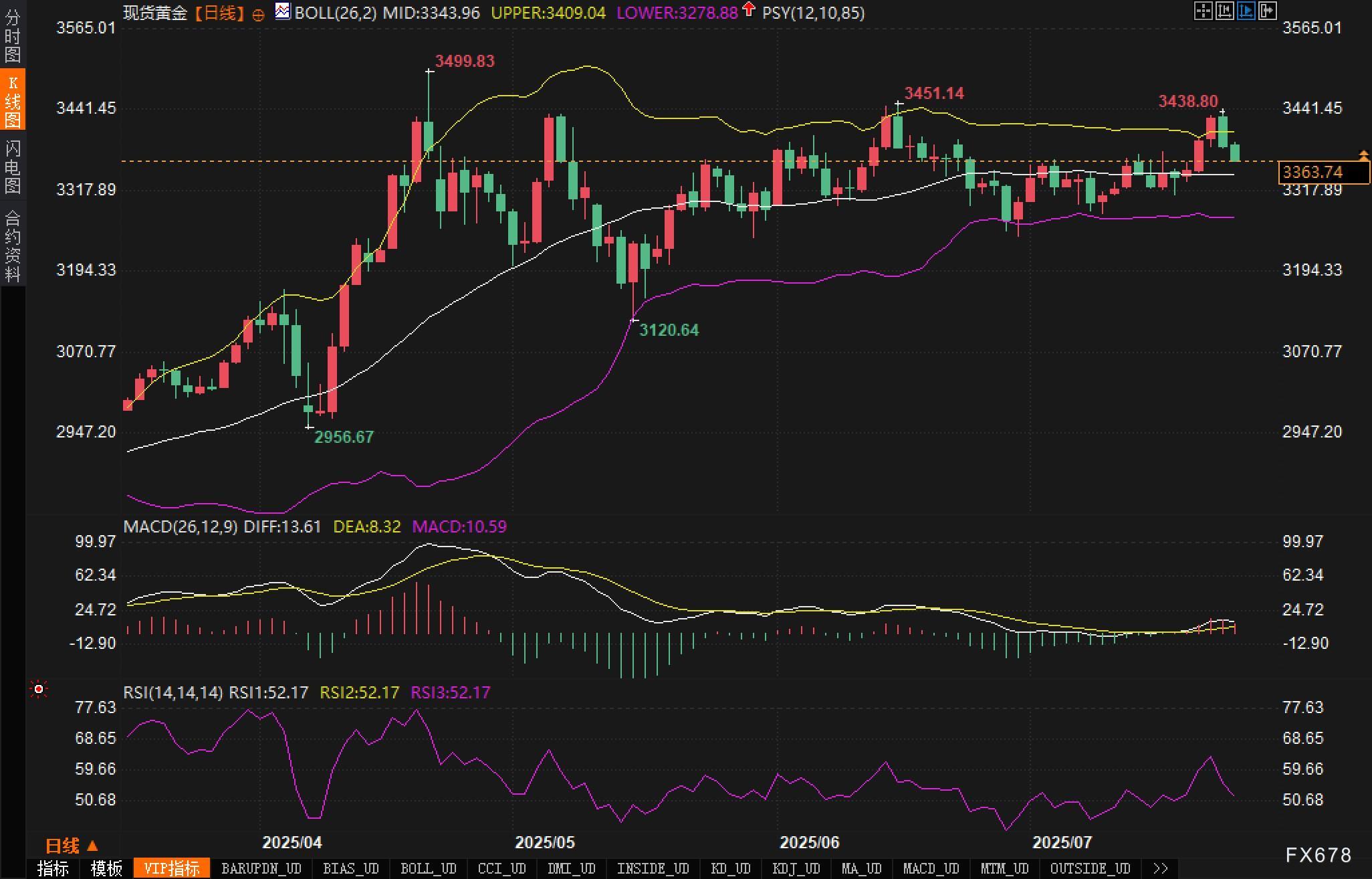Click the crosshair cursor icon in top-right toolbar

(1203, 11)
